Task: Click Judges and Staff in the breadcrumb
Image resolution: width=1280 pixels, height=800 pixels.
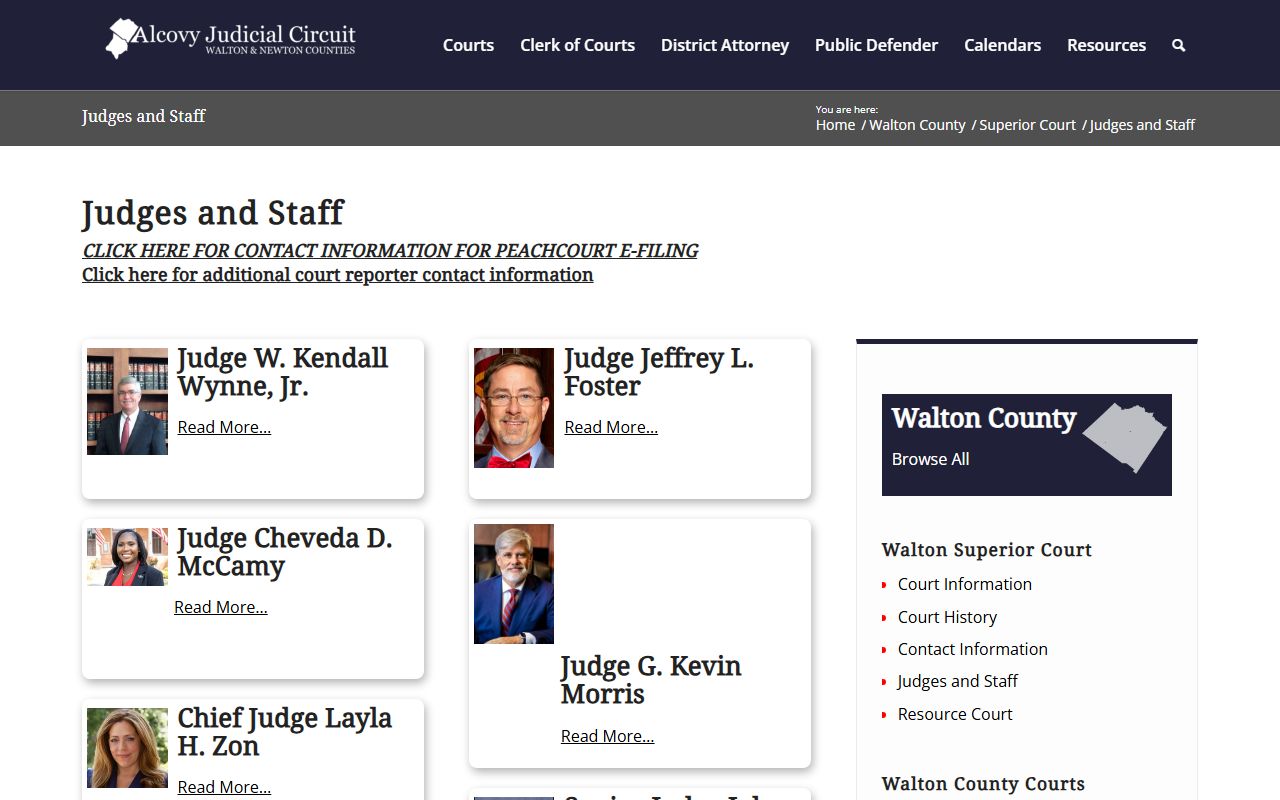Action: point(1142,125)
